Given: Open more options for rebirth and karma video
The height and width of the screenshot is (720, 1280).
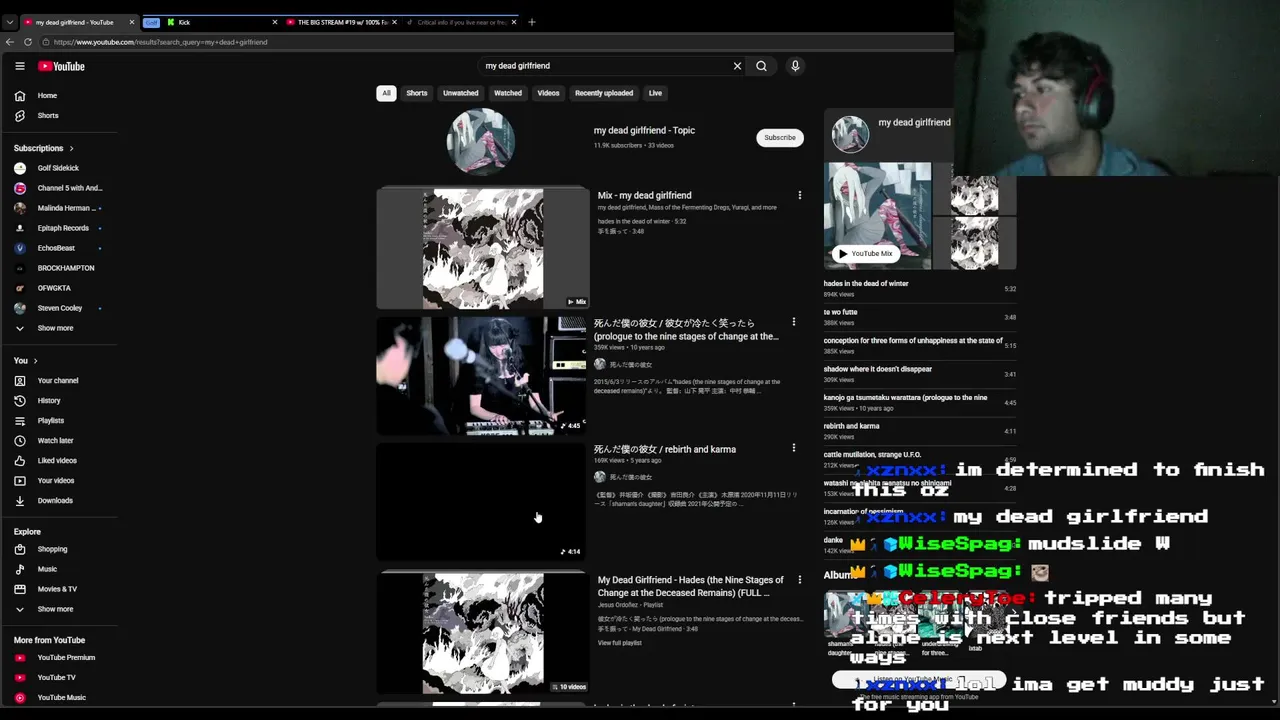Looking at the screenshot, I should pyautogui.click(x=794, y=448).
